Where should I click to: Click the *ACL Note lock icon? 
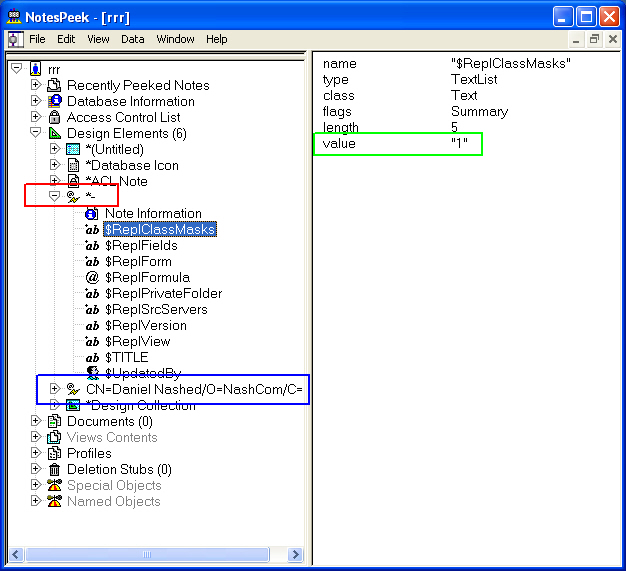(73, 181)
